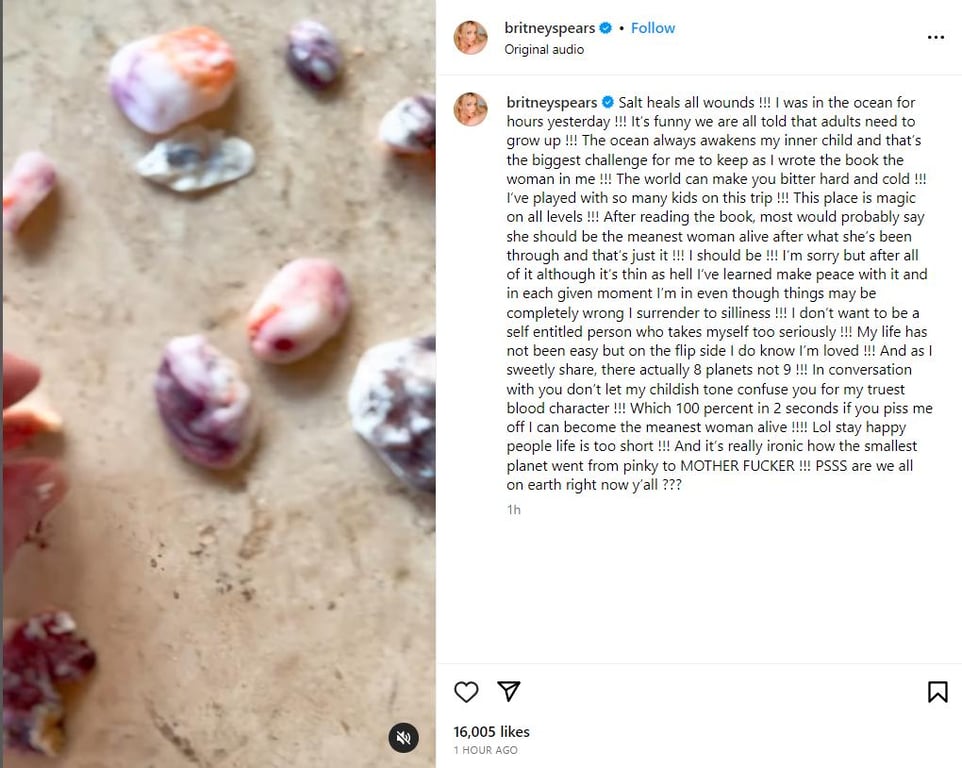Click the pink stone in video center

297,310
